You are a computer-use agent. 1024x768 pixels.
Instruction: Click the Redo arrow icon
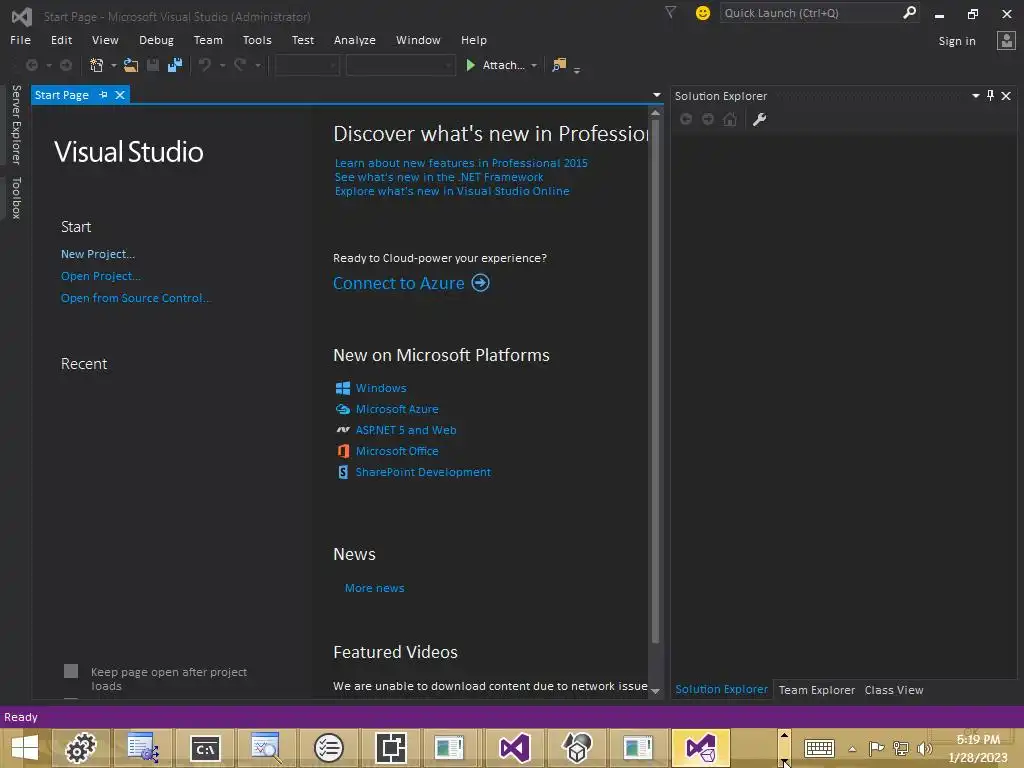tap(240, 65)
